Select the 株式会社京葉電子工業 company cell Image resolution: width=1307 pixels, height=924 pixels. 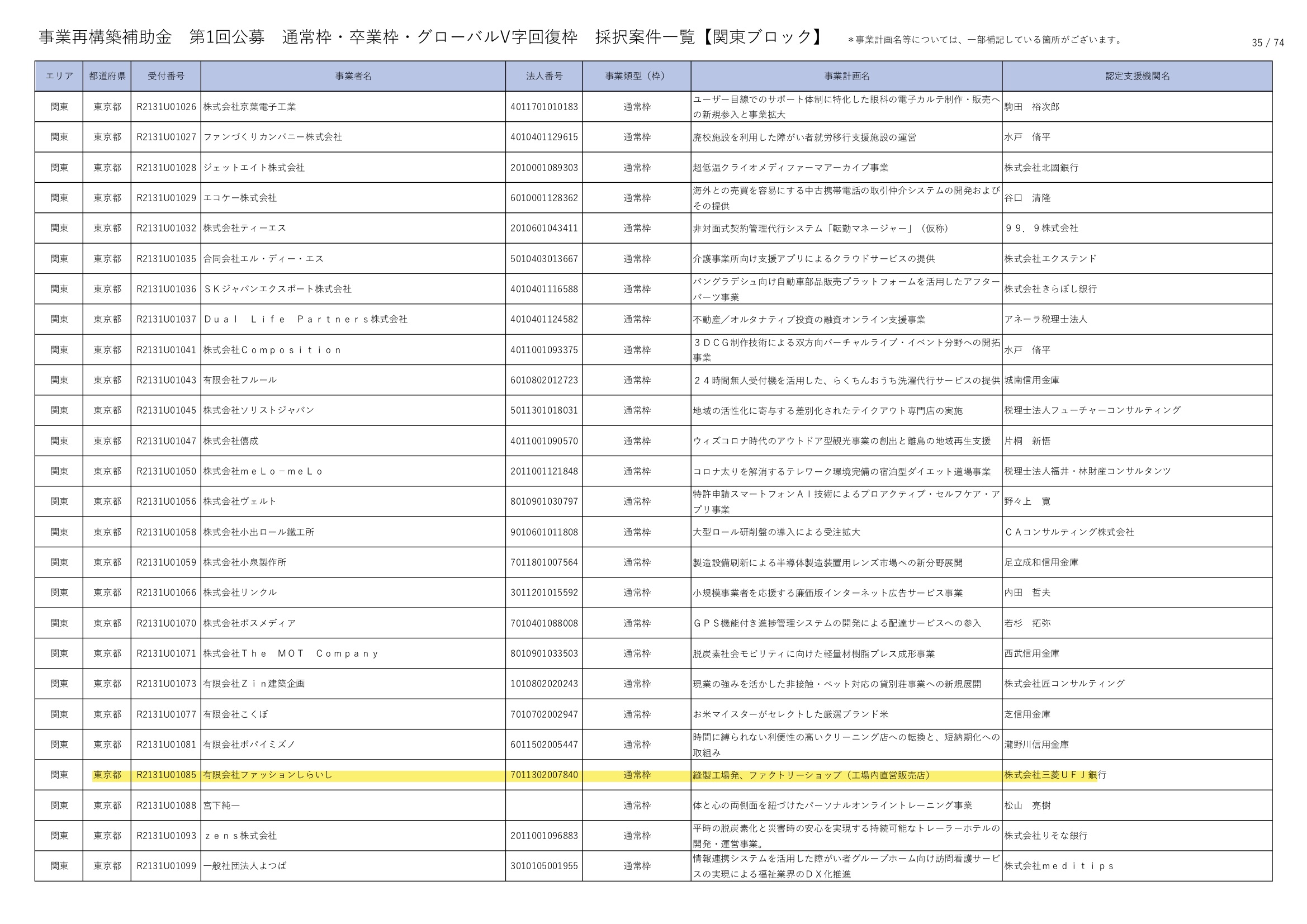(x=249, y=107)
